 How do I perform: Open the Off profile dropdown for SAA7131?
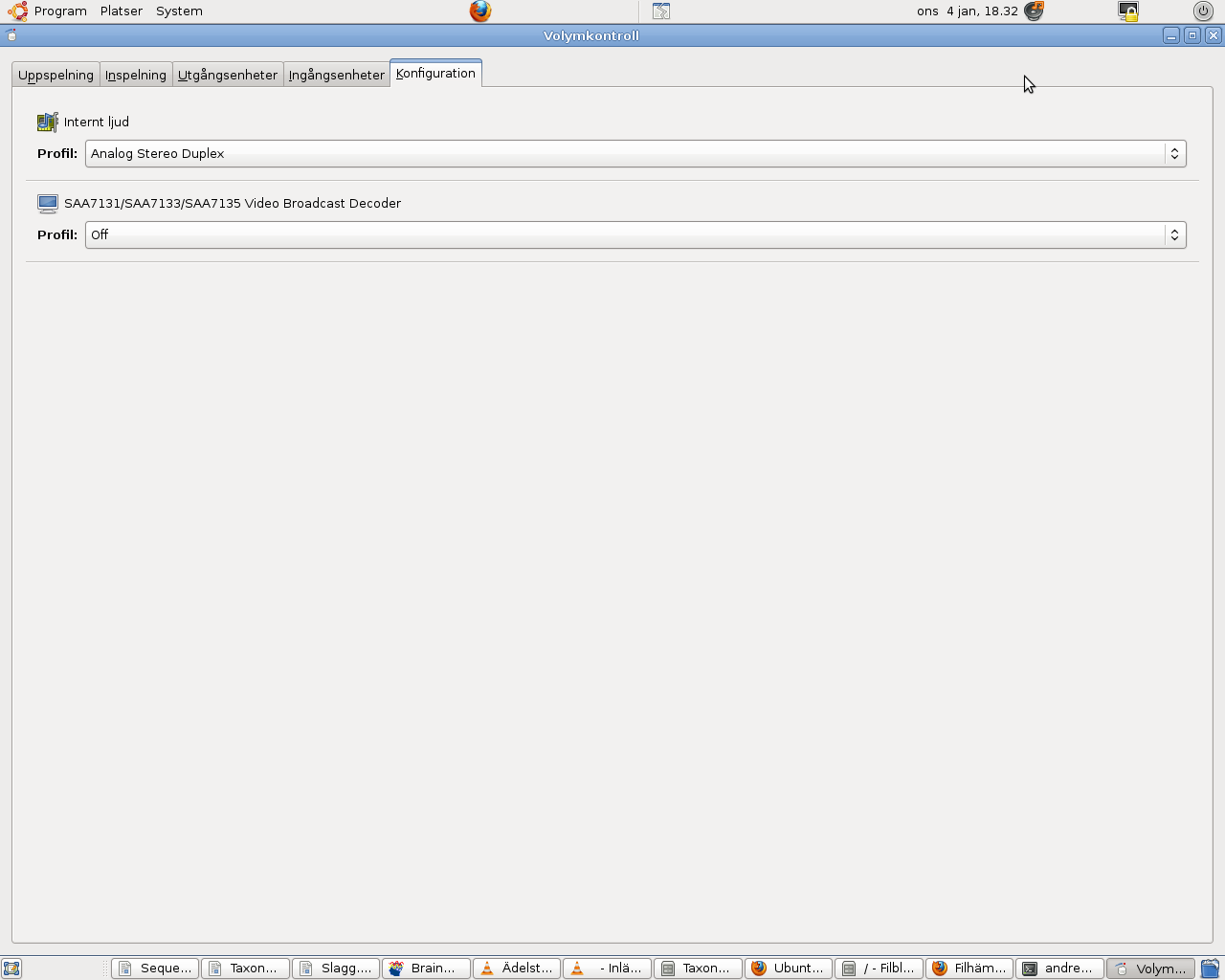[635, 234]
